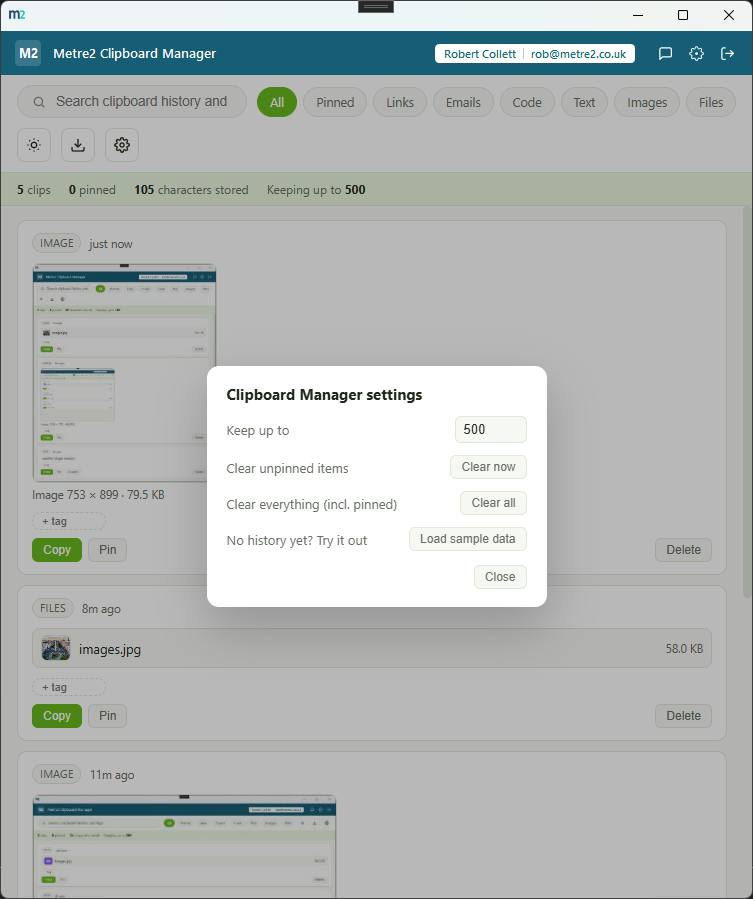The height and width of the screenshot is (899, 753).
Task: Add tag to the just now image clip
Action: click(69, 521)
